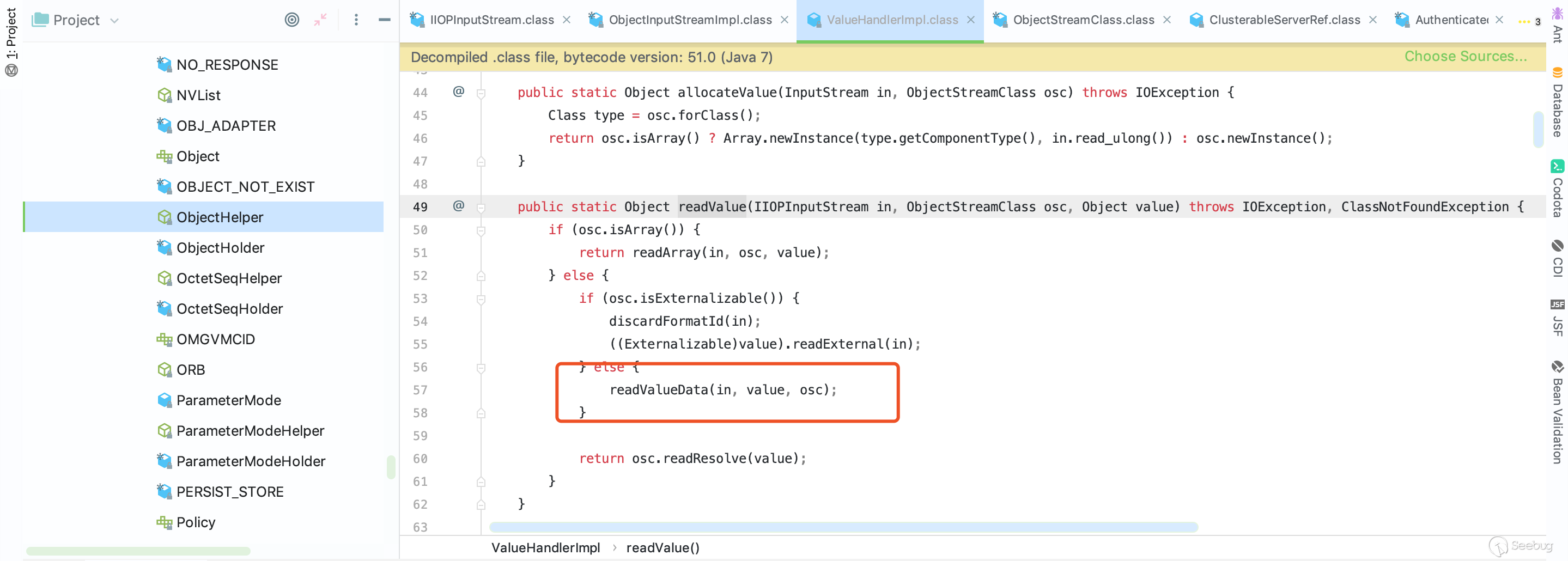
Task: Open the Project view dropdown
Action: coord(114,20)
